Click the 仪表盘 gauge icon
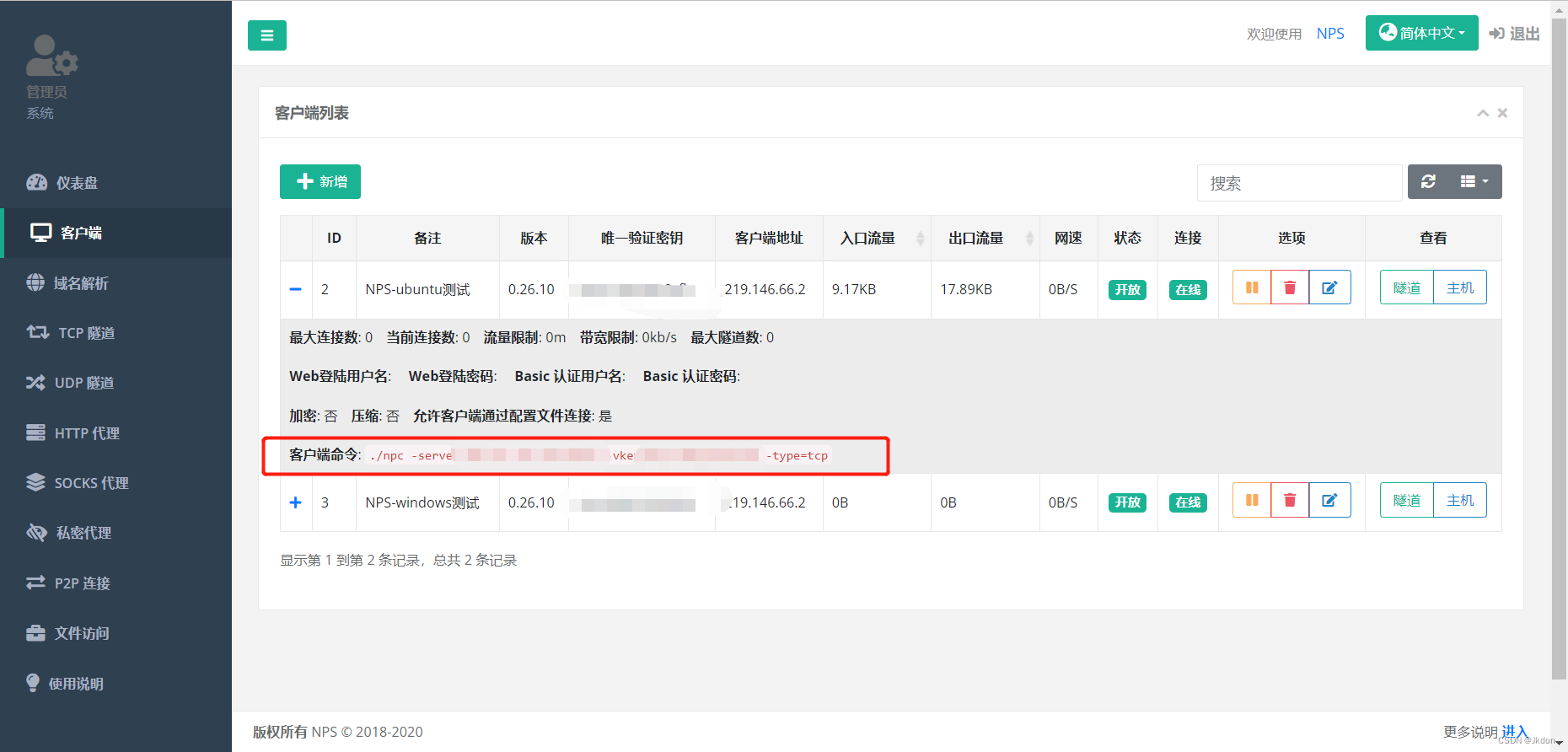1568x752 pixels. point(36,182)
